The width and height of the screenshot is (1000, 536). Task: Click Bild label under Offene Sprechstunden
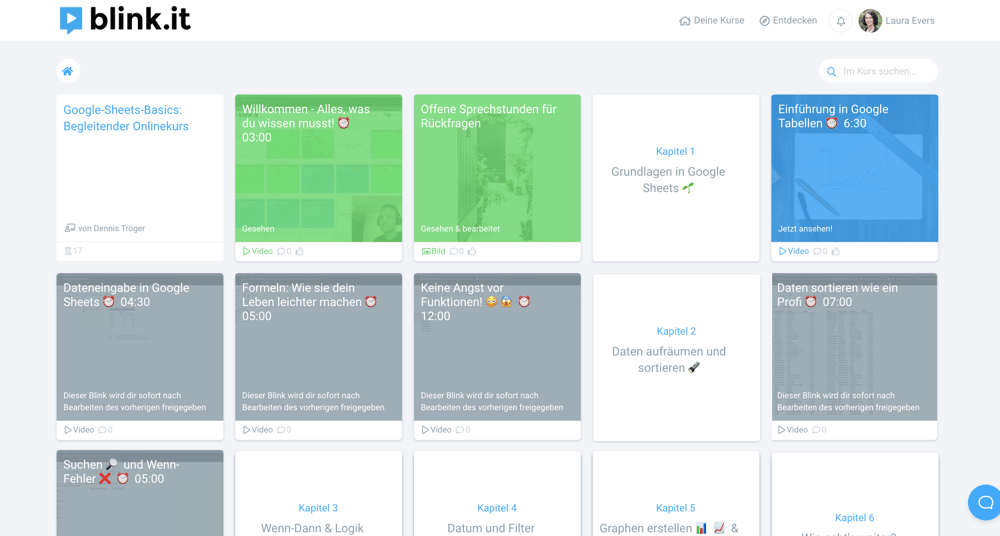[x=433, y=251]
